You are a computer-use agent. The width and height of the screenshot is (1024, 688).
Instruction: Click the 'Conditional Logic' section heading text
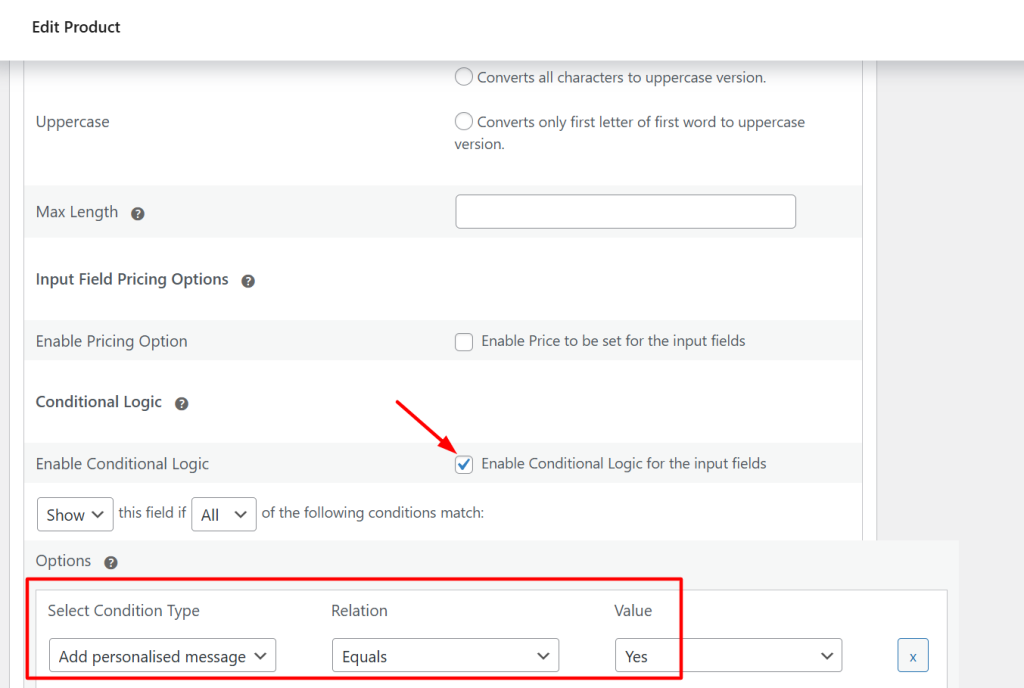click(x=98, y=402)
